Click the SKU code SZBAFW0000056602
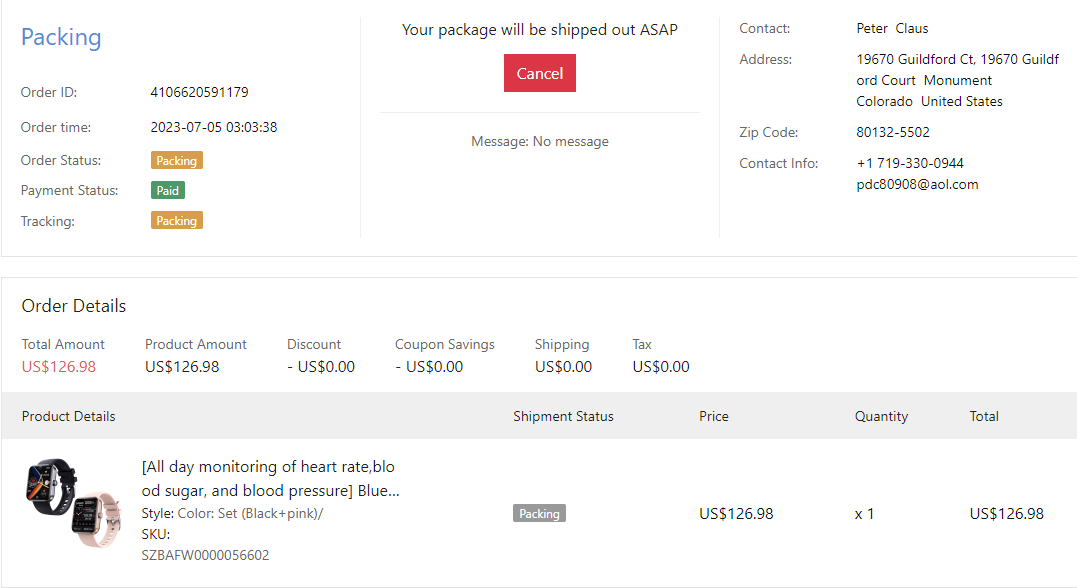Screen dimensions: 1077x588 click(x=205, y=555)
